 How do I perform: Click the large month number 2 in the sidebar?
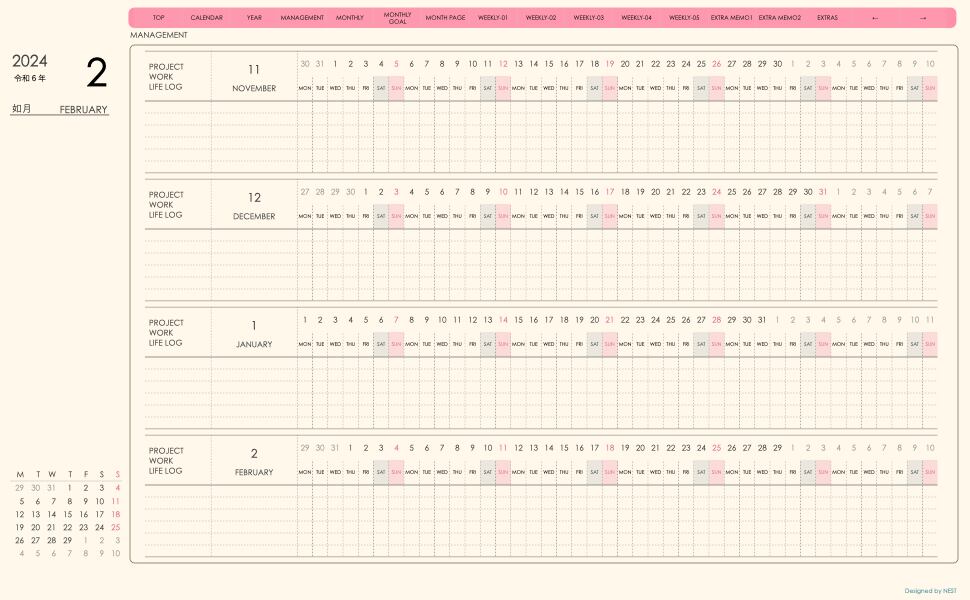pos(97,72)
